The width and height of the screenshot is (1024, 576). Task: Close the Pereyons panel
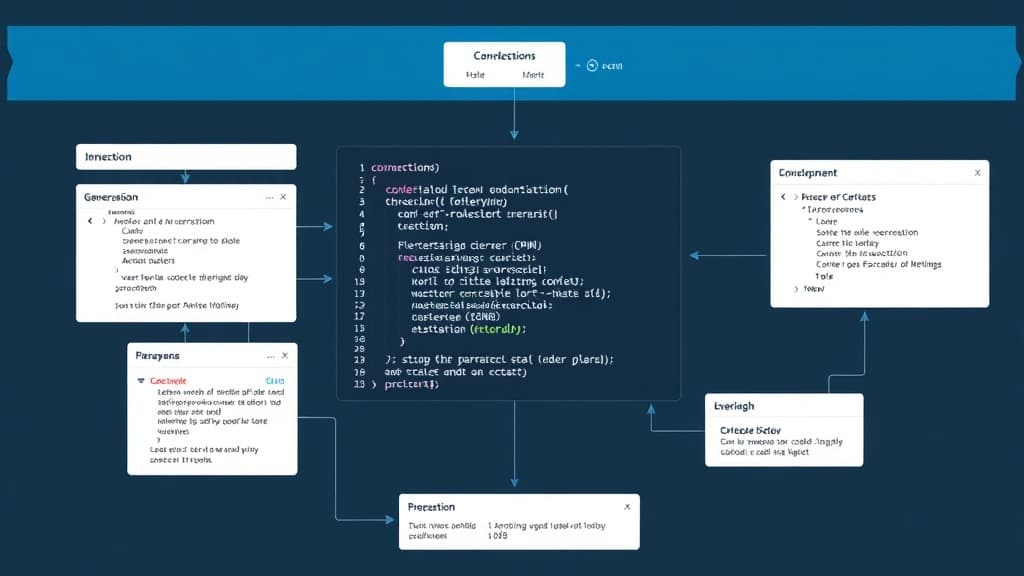(285, 356)
